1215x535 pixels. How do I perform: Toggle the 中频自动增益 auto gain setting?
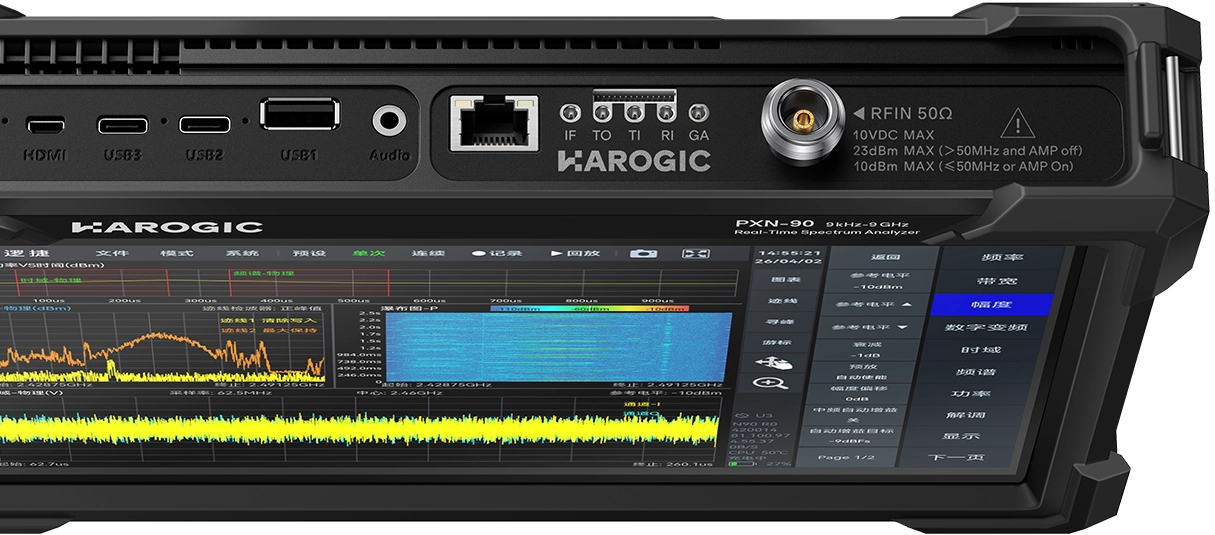pyautogui.click(x=866, y=415)
